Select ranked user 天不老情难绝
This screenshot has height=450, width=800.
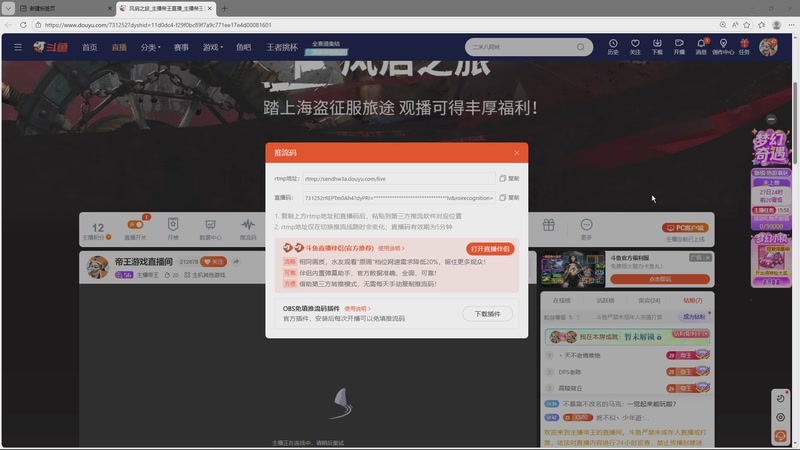coord(582,355)
